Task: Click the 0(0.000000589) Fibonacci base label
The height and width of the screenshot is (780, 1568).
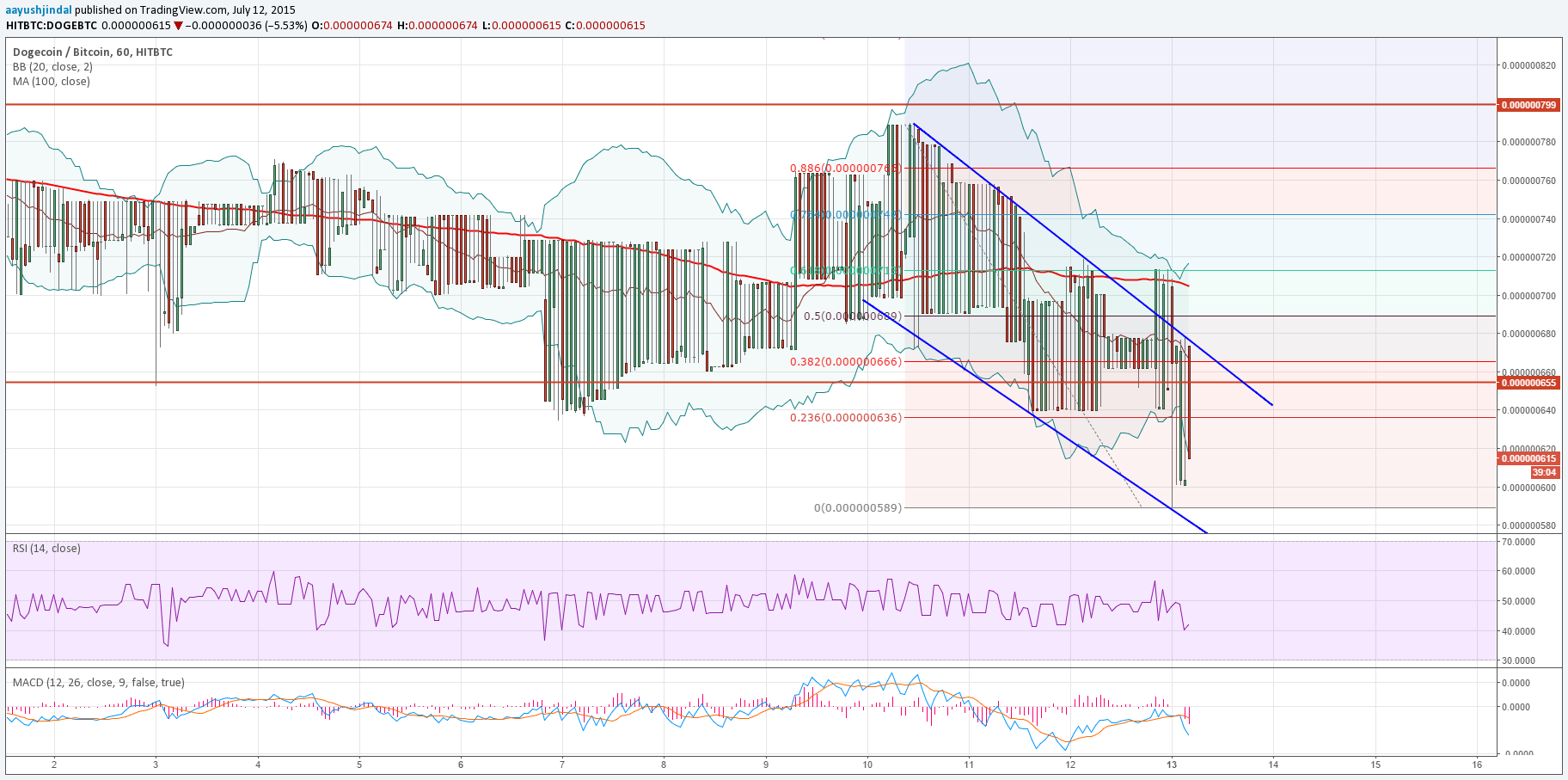Action: [857, 508]
